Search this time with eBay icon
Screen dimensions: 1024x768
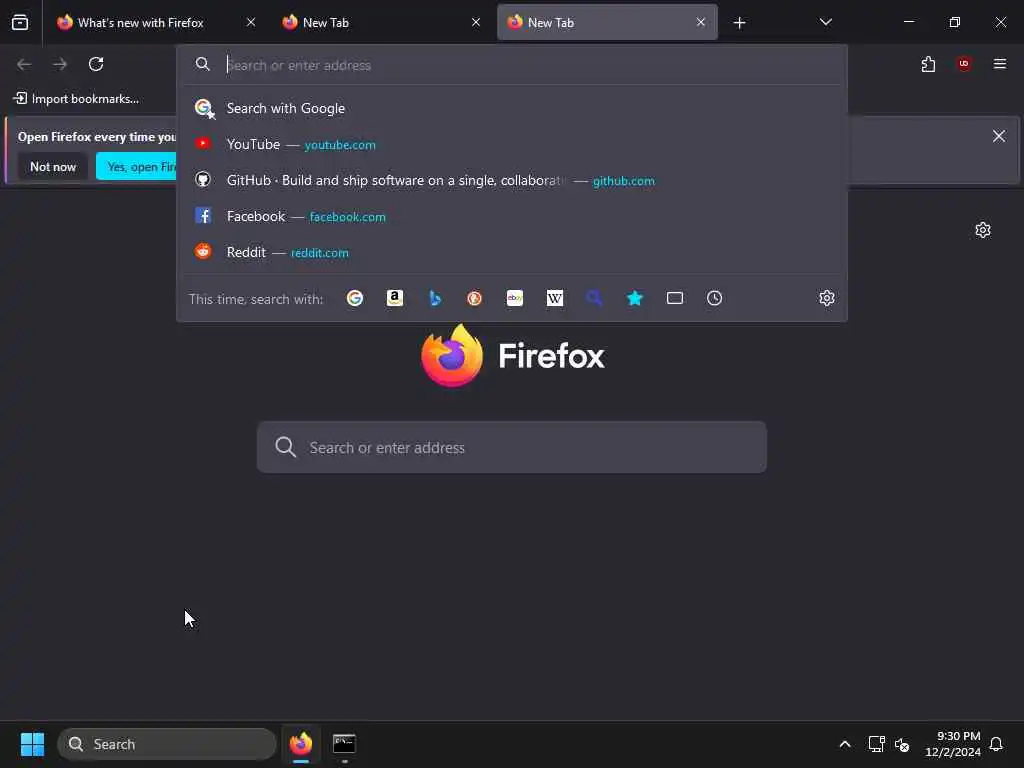[515, 298]
